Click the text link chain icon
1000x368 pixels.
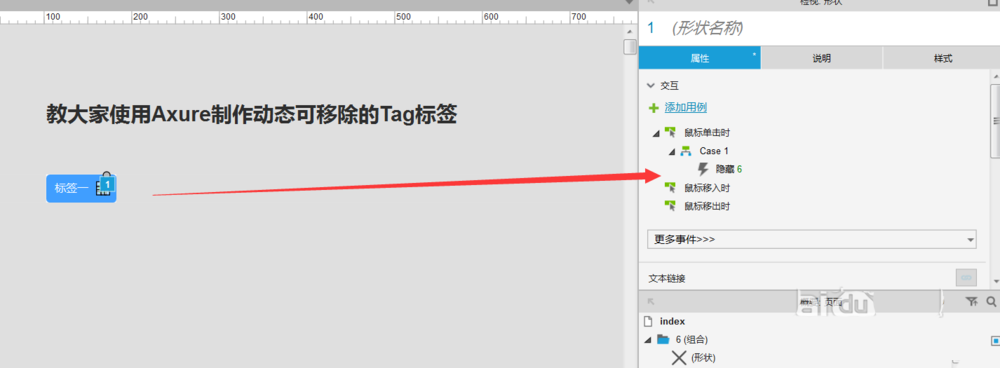point(966,278)
